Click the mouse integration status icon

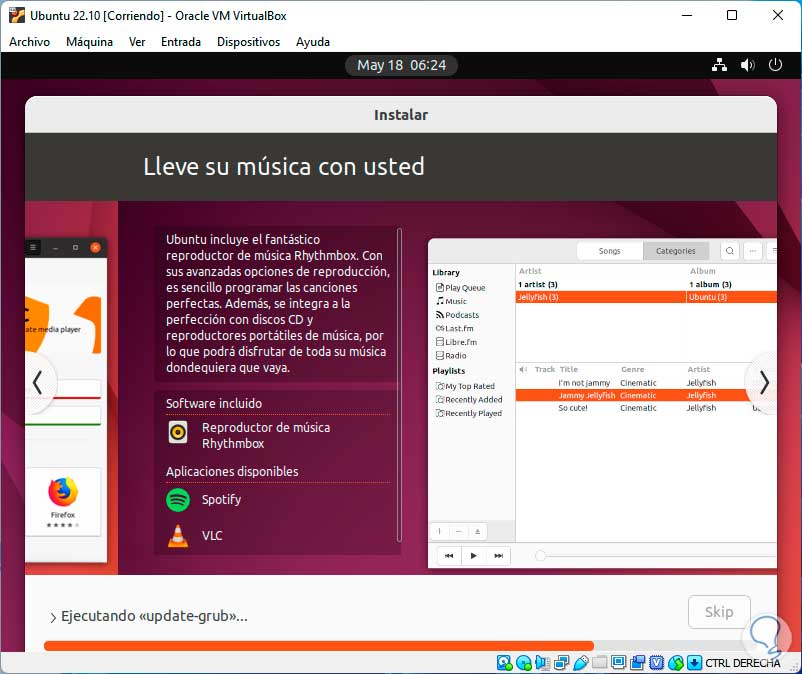[676, 663]
